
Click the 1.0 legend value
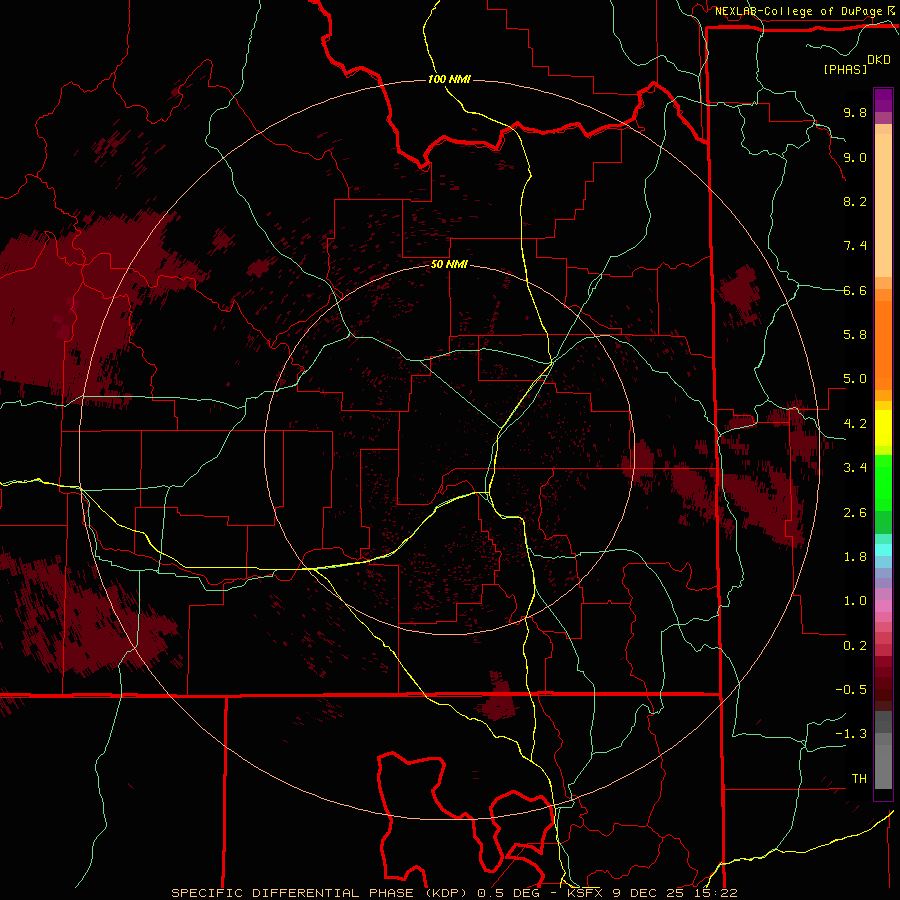tap(855, 601)
